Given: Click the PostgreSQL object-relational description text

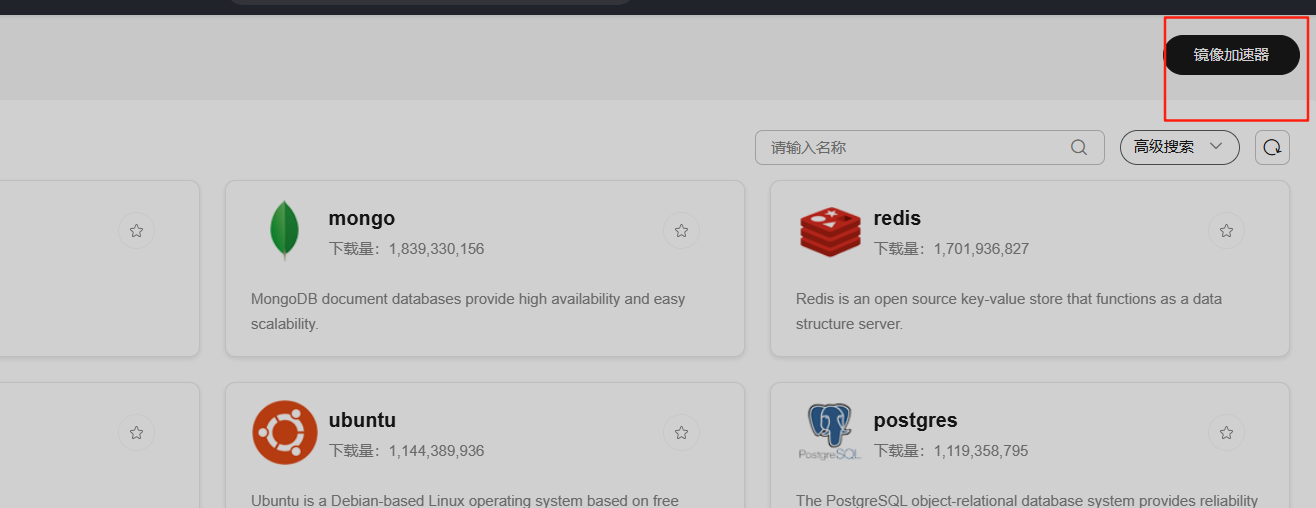Looking at the screenshot, I should coord(1027,500).
